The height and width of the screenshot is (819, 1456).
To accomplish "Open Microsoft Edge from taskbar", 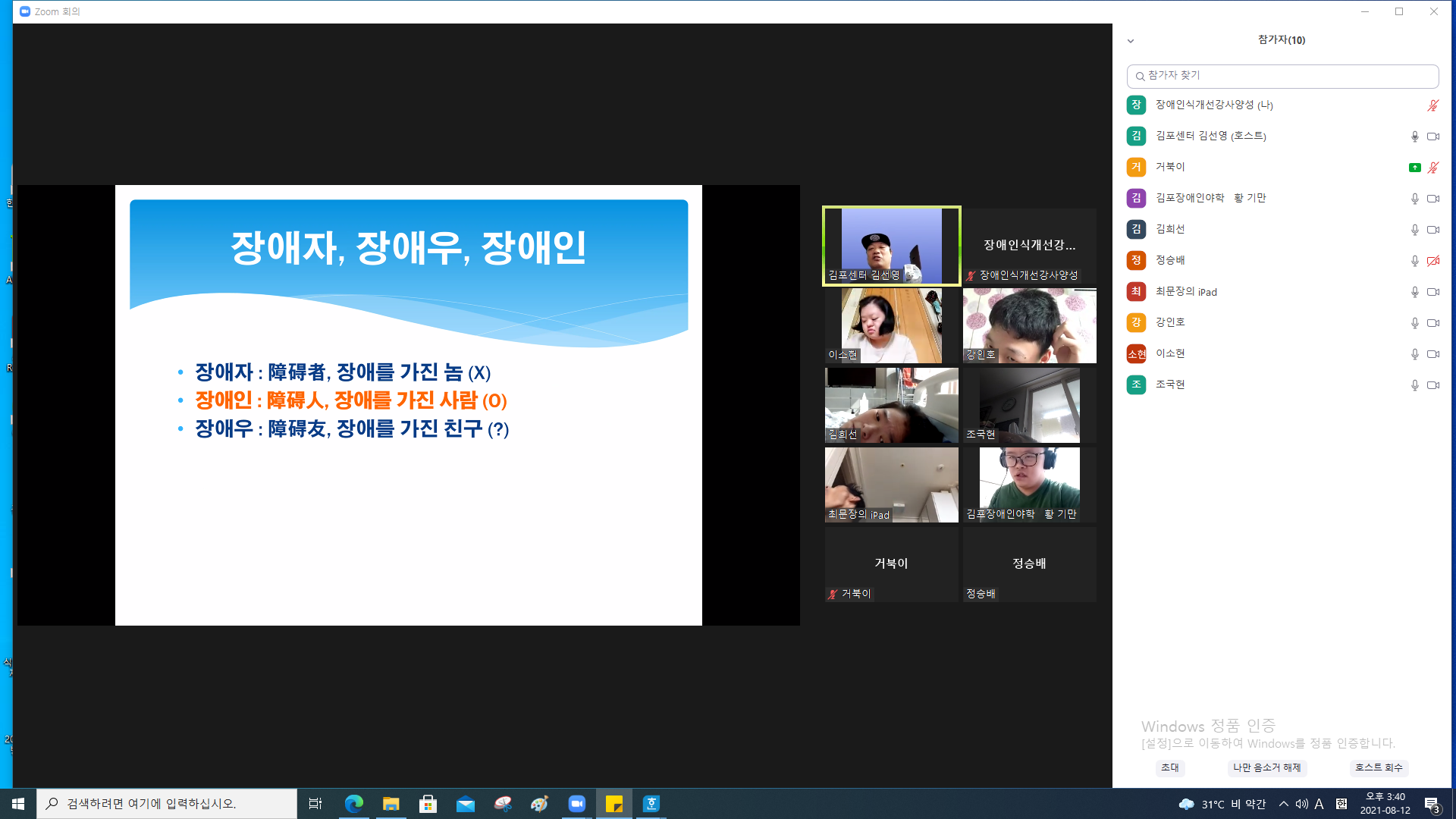I will 353,804.
